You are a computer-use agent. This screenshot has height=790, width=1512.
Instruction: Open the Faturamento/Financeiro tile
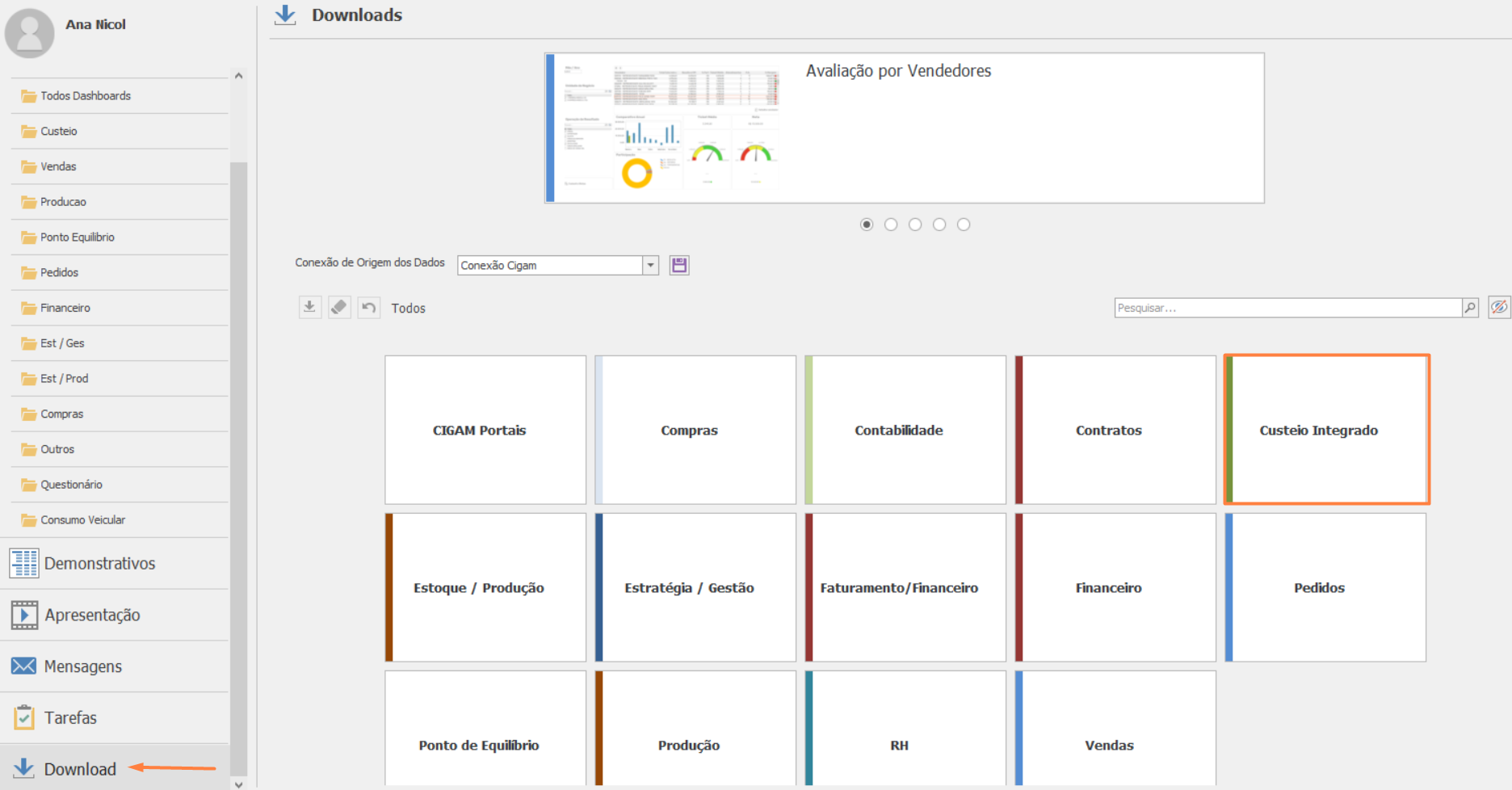(905, 587)
